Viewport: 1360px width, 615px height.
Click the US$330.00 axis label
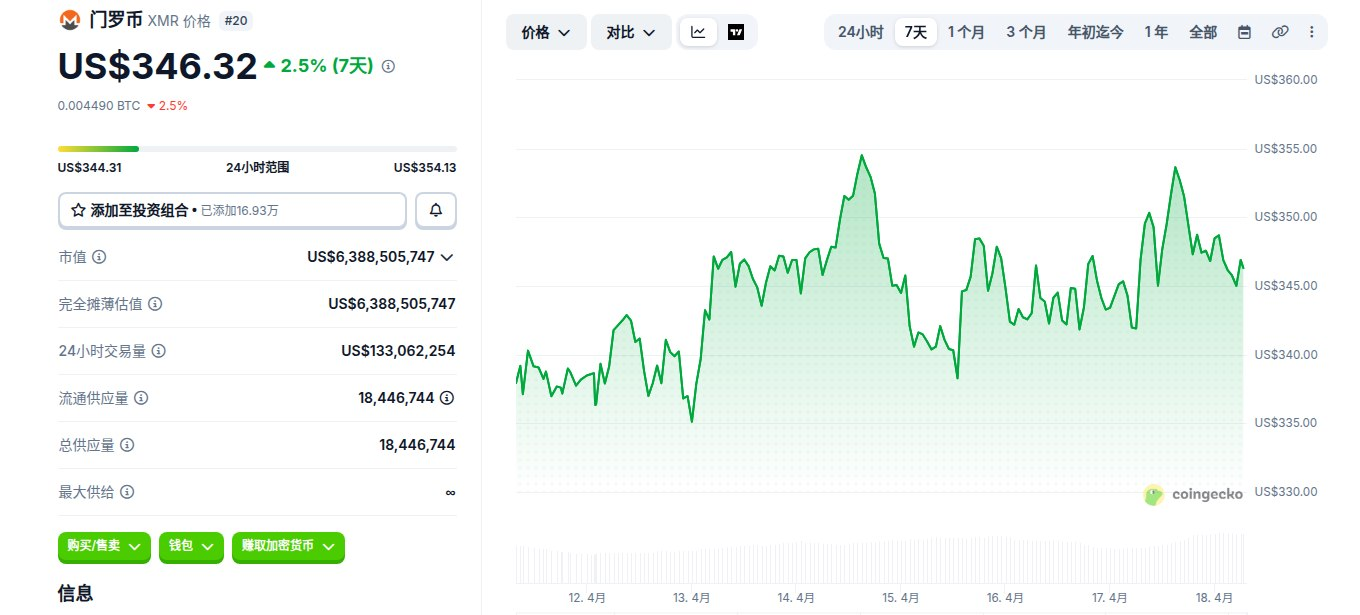(1286, 492)
